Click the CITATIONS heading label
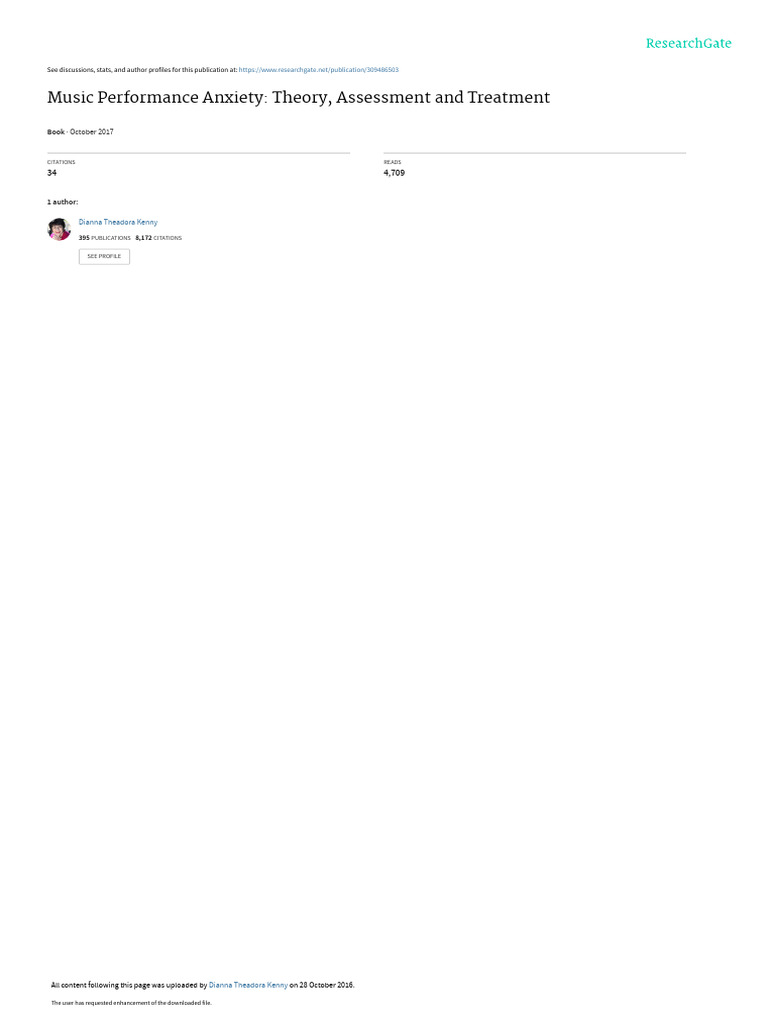This screenshot has width=768, height=1024. coord(61,162)
